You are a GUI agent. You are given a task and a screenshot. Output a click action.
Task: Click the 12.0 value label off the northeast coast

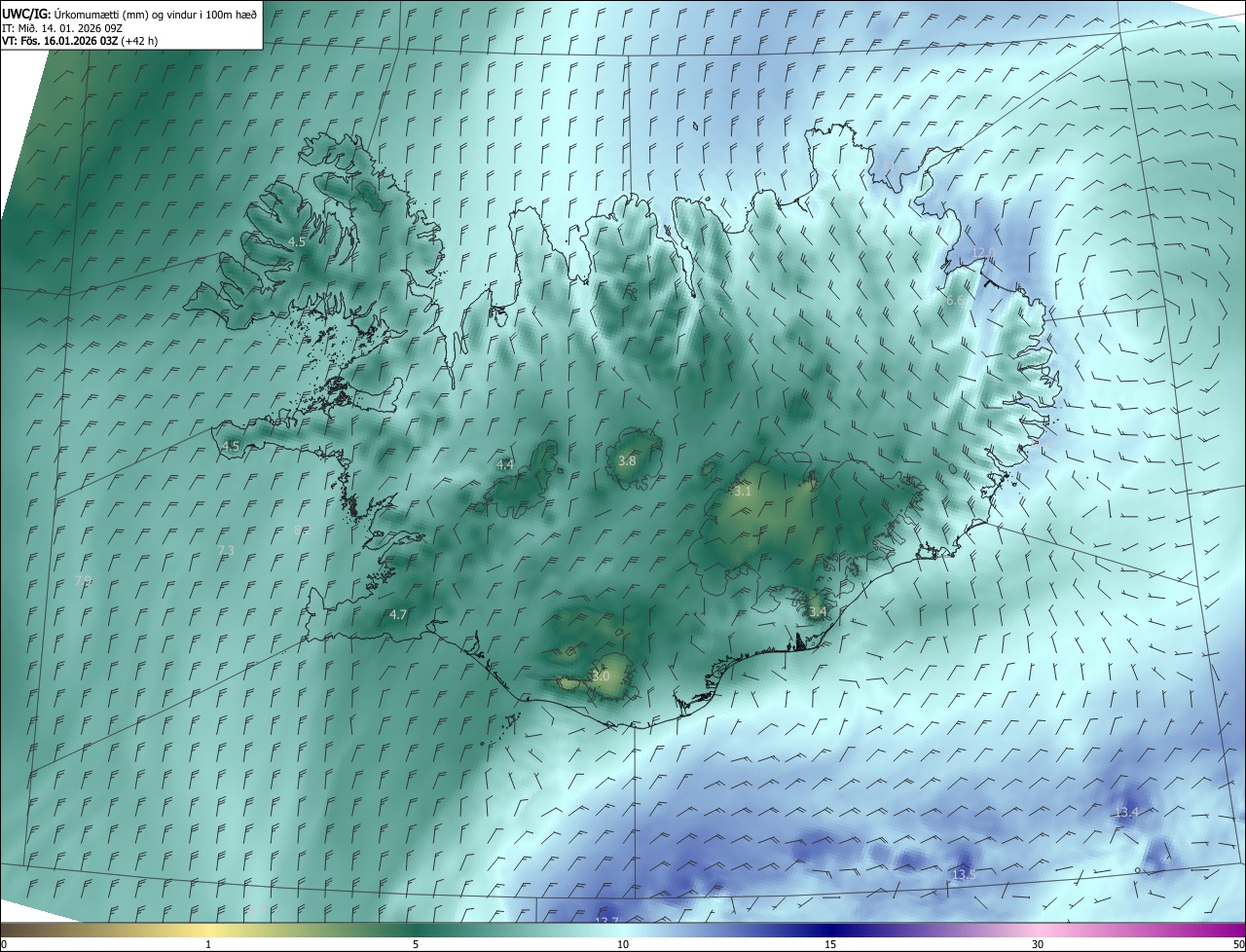[x=984, y=253]
